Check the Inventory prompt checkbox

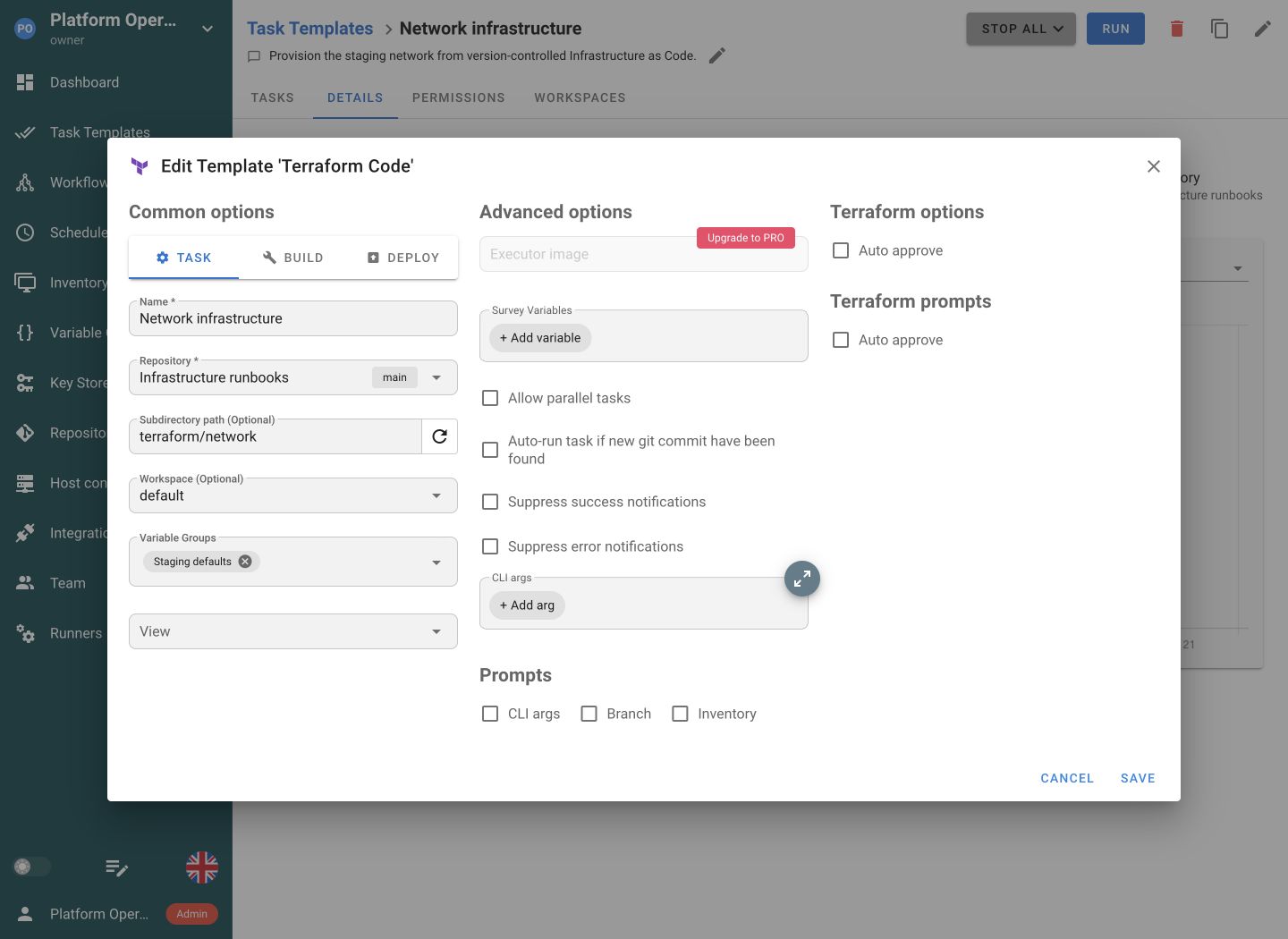680,714
